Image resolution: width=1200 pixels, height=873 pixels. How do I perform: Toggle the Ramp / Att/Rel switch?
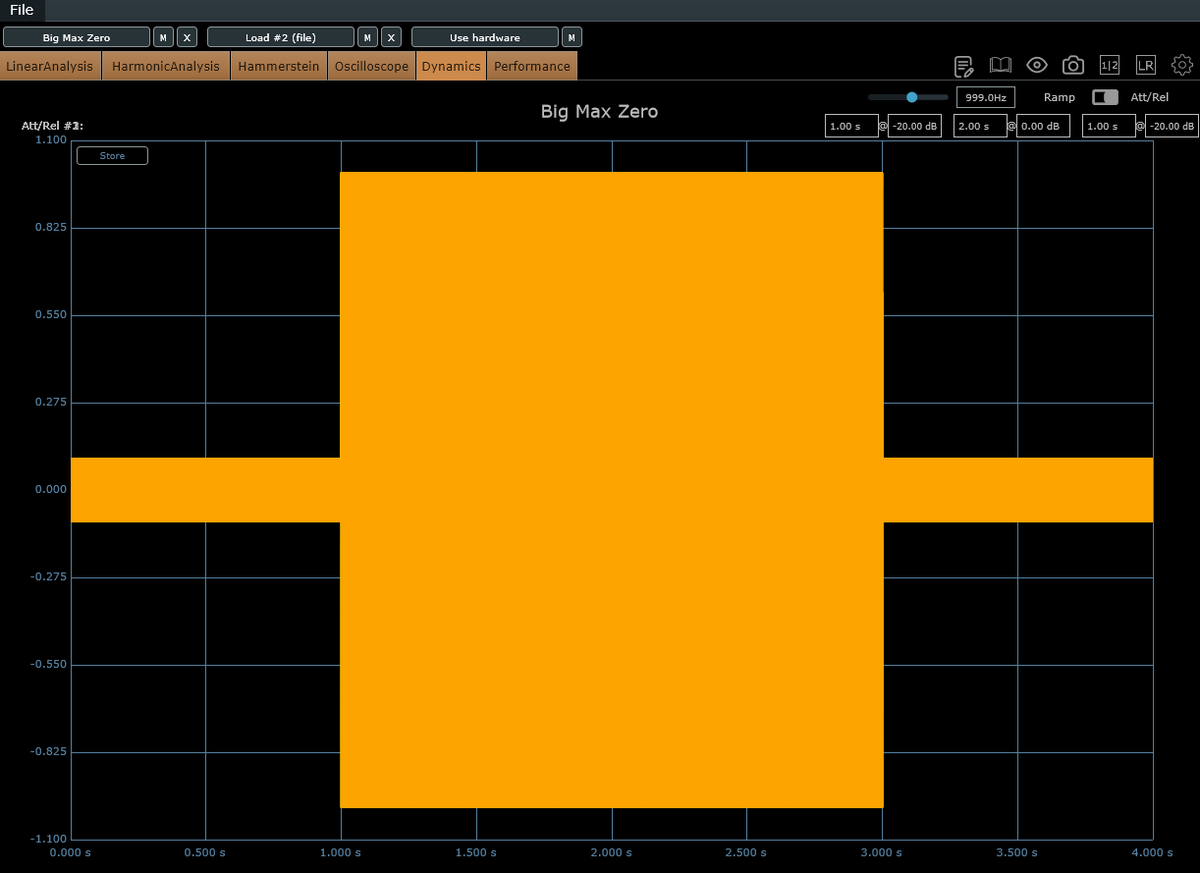click(1104, 97)
